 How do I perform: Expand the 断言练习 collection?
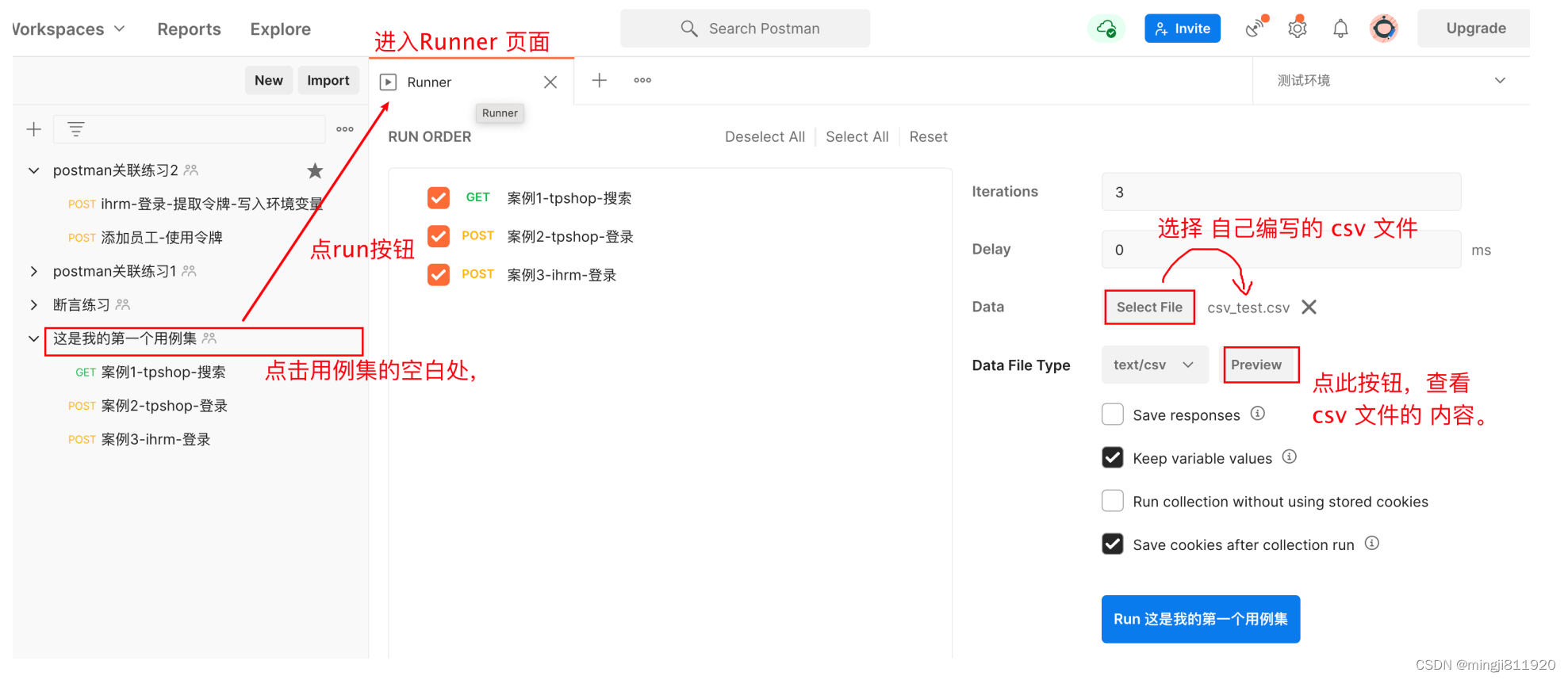tap(34, 304)
